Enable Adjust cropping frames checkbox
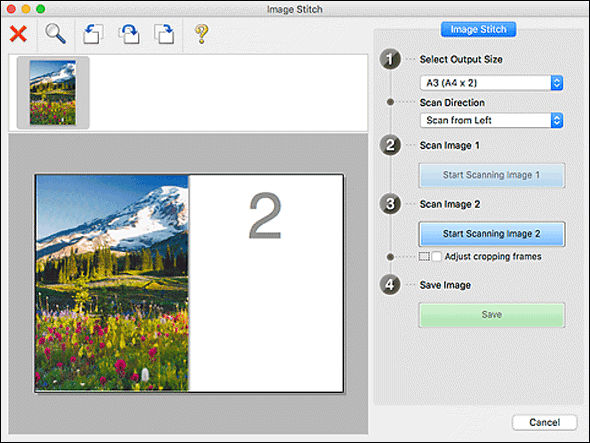 [x=436, y=257]
